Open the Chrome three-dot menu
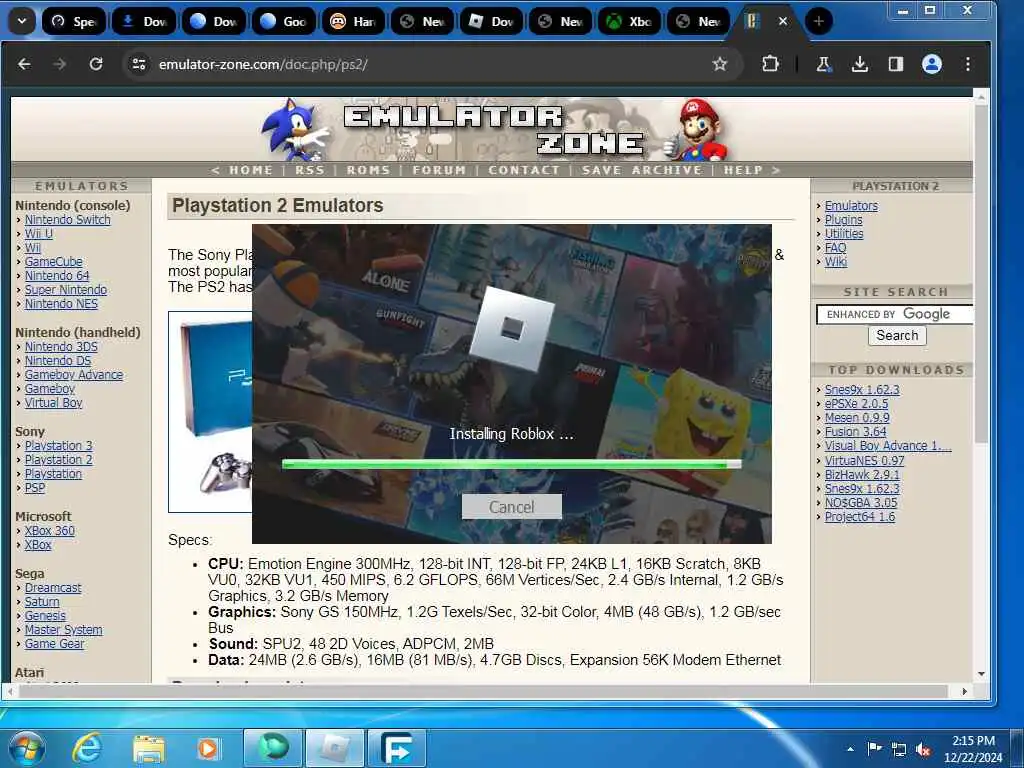The height and width of the screenshot is (768, 1024). coord(968,64)
